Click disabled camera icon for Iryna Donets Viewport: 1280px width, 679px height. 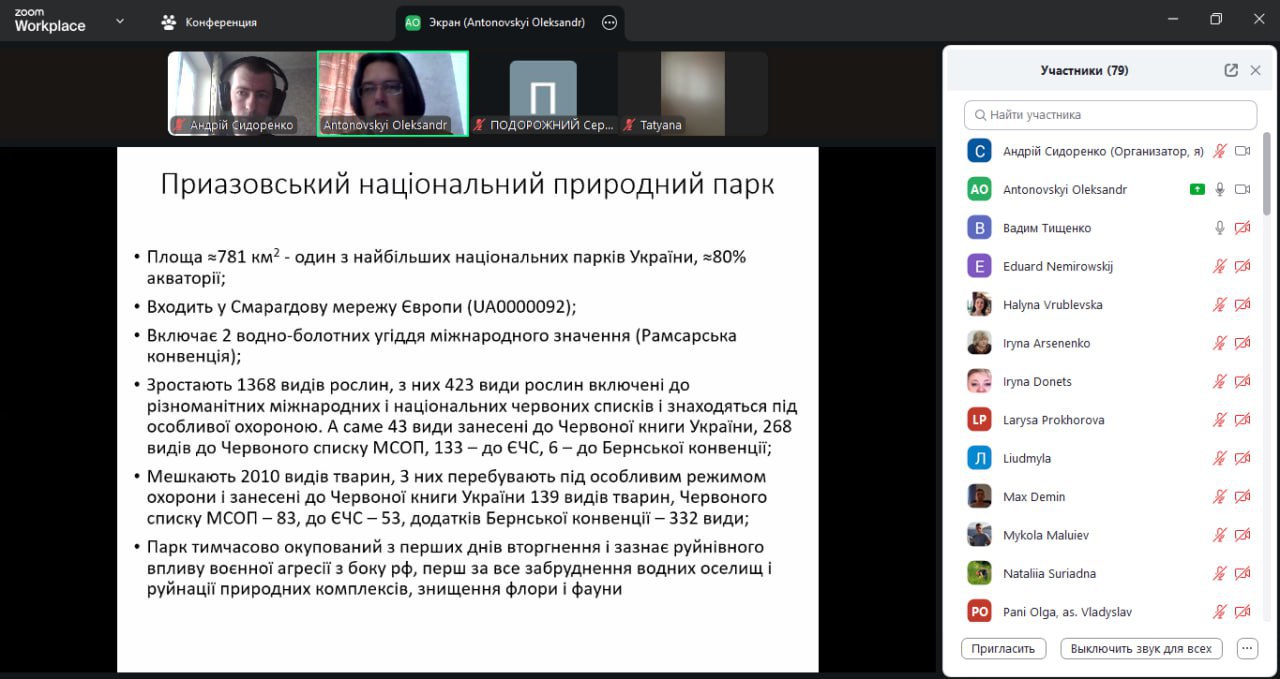point(1243,381)
